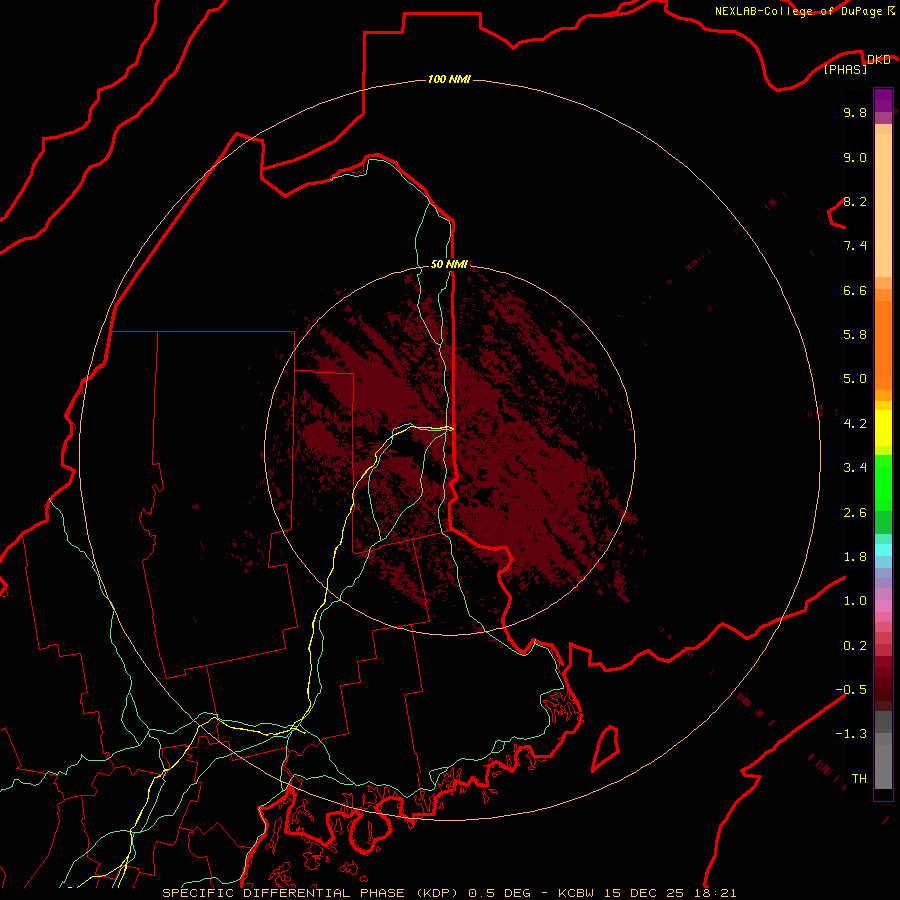Click the 0.2 scale value
The width and height of the screenshot is (900, 900).
click(x=855, y=646)
